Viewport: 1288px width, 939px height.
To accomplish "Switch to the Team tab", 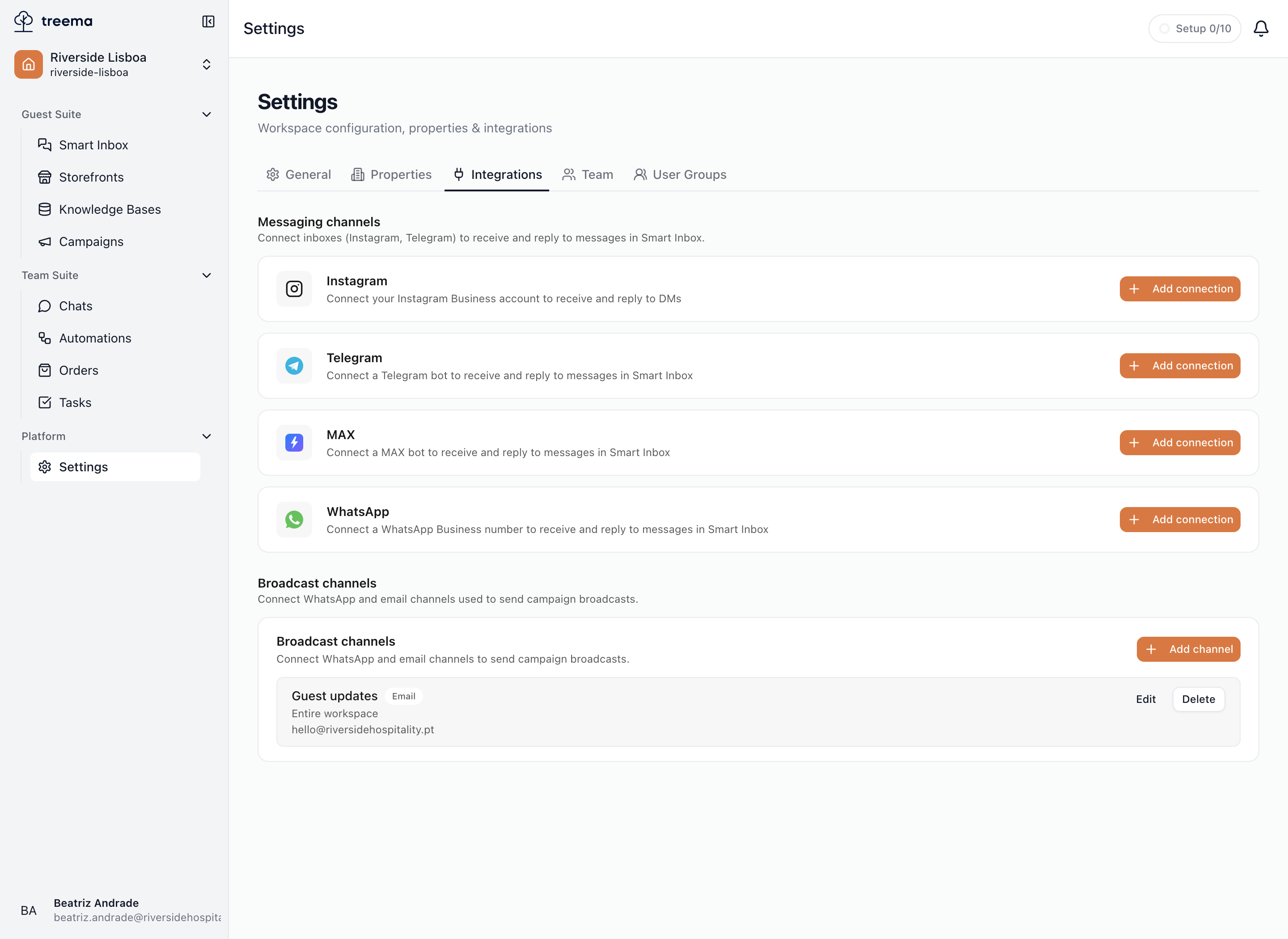I will (x=588, y=174).
